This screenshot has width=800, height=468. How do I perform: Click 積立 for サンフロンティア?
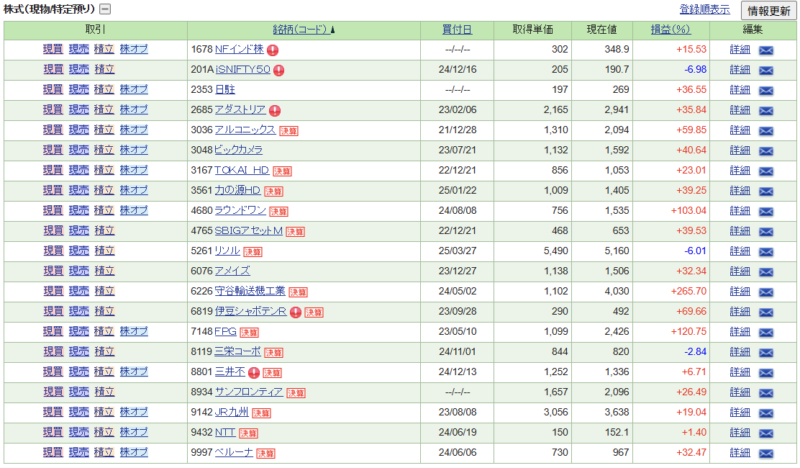point(104,392)
